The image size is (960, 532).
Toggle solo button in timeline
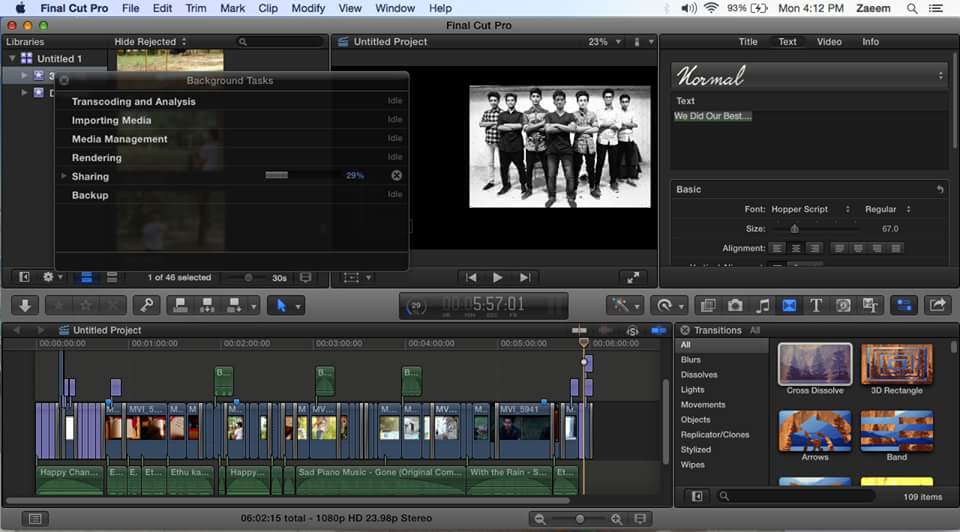[x=632, y=331]
